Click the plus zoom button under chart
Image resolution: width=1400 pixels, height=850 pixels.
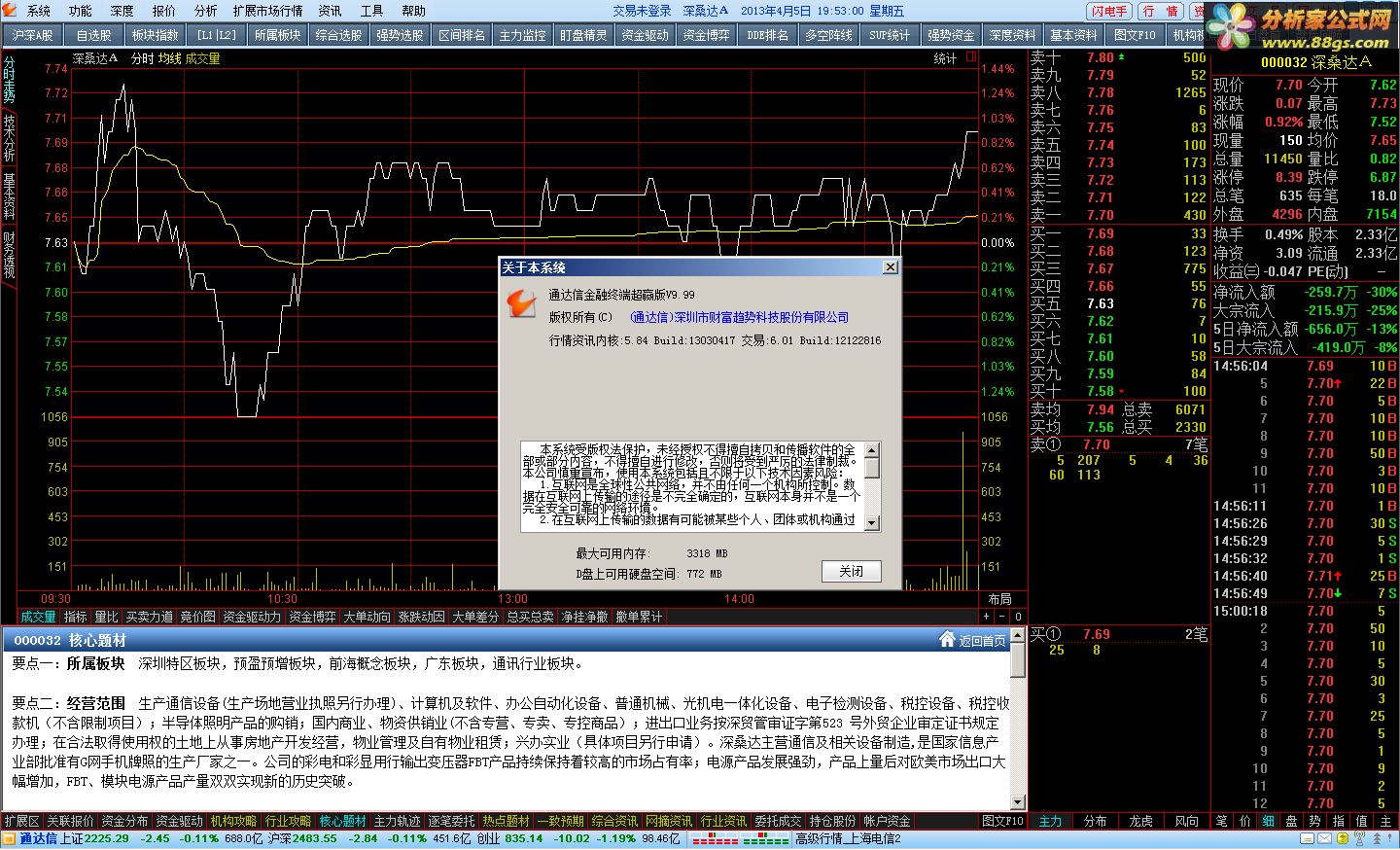[987, 617]
